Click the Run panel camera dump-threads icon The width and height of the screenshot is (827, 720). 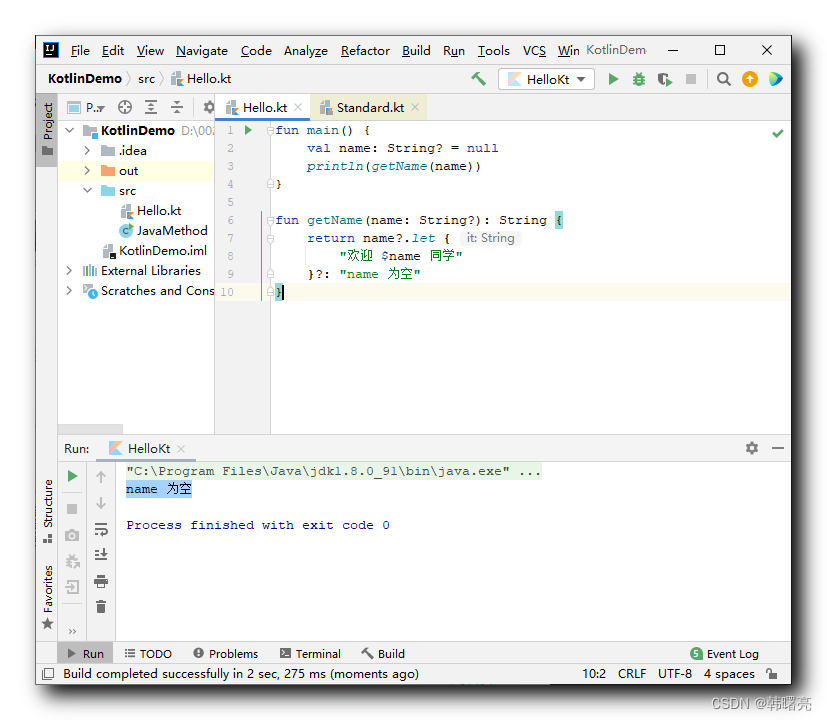pyautogui.click(x=72, y=535)
